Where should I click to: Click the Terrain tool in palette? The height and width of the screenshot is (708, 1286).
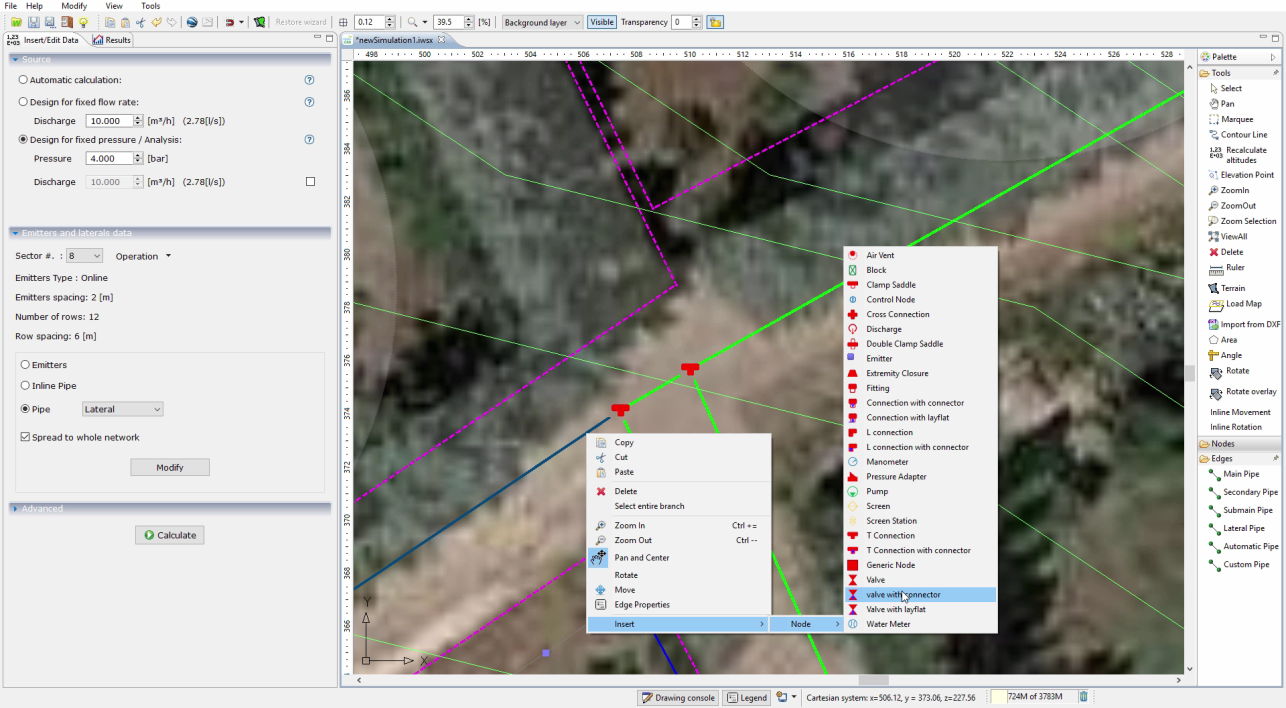pyautogui.click(x=1232, y=288)
